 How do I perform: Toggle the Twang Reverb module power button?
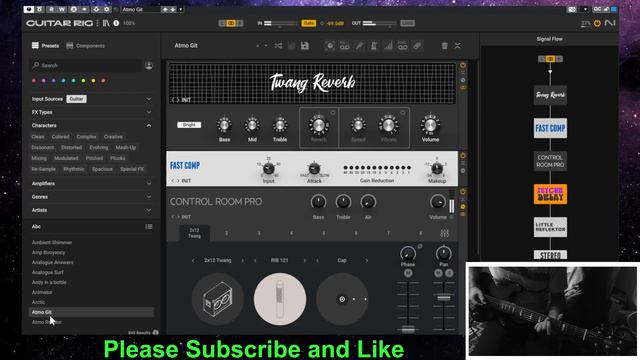(x=463, y=65)
